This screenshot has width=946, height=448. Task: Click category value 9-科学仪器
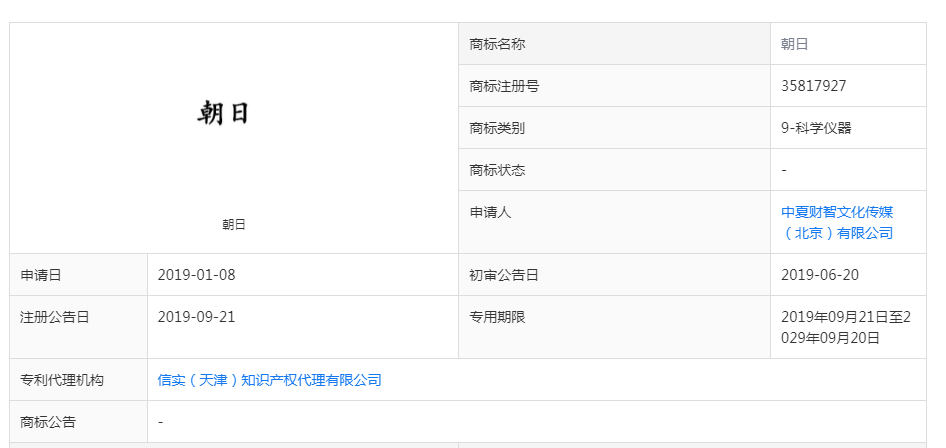point(816,128)
